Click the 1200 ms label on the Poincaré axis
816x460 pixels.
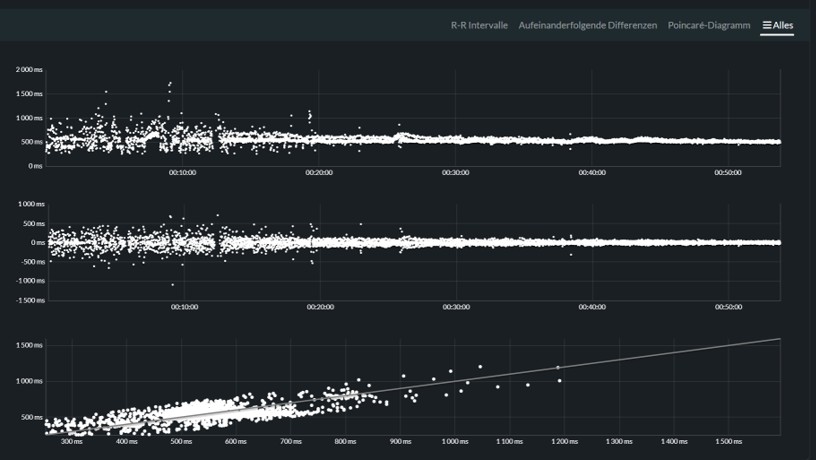565,441
